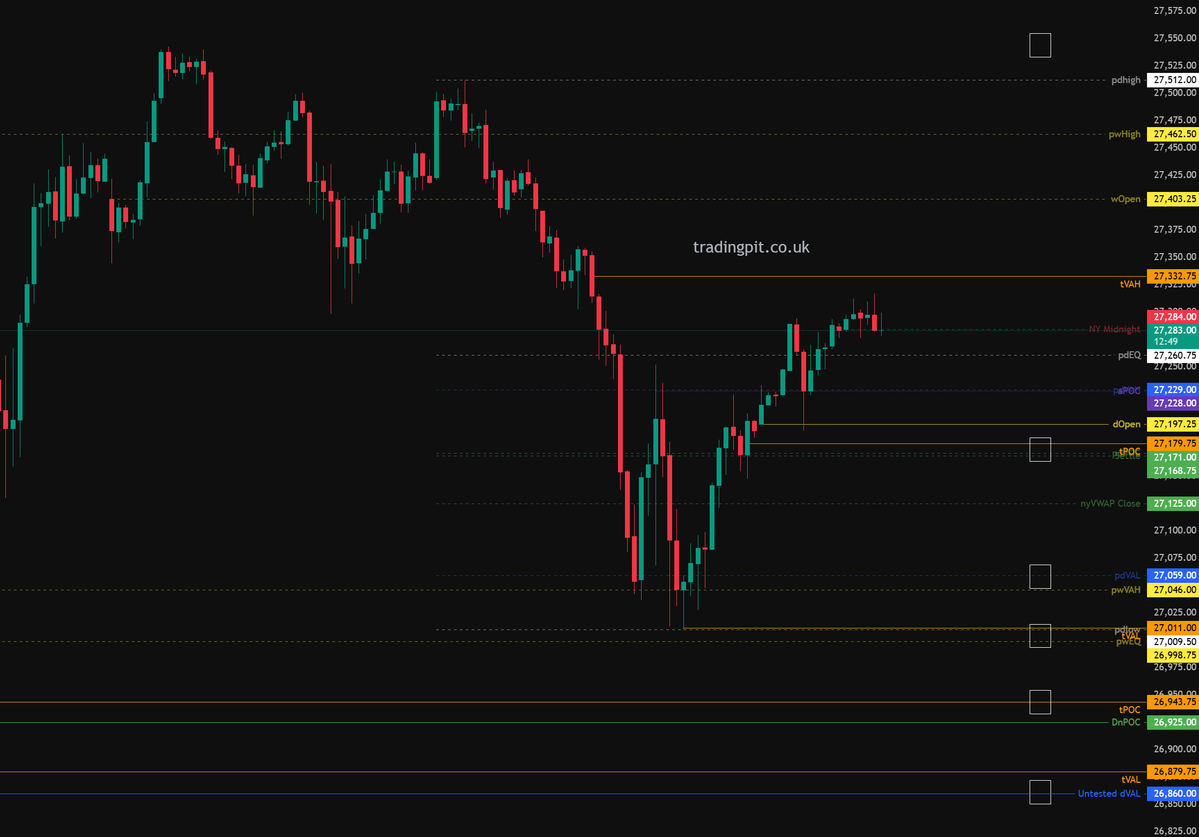This screenshot has width=1199, height=837.
Task: Click current price tag 27,283.00 with countdown
Action: (1173, 336)
